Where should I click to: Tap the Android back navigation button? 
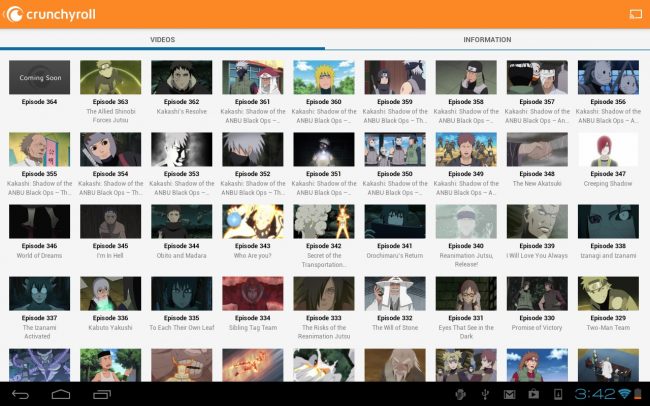pyautogui.click(x=20, y=394)
